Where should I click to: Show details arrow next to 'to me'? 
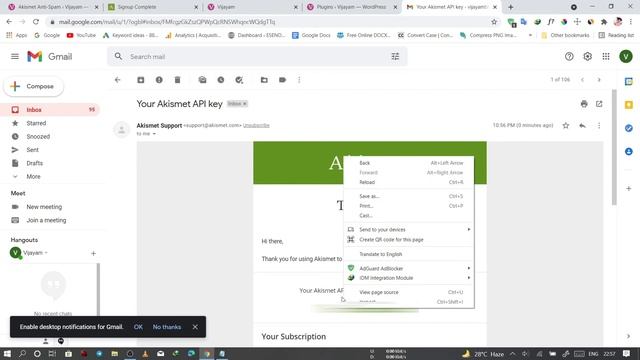click(154, 134)
